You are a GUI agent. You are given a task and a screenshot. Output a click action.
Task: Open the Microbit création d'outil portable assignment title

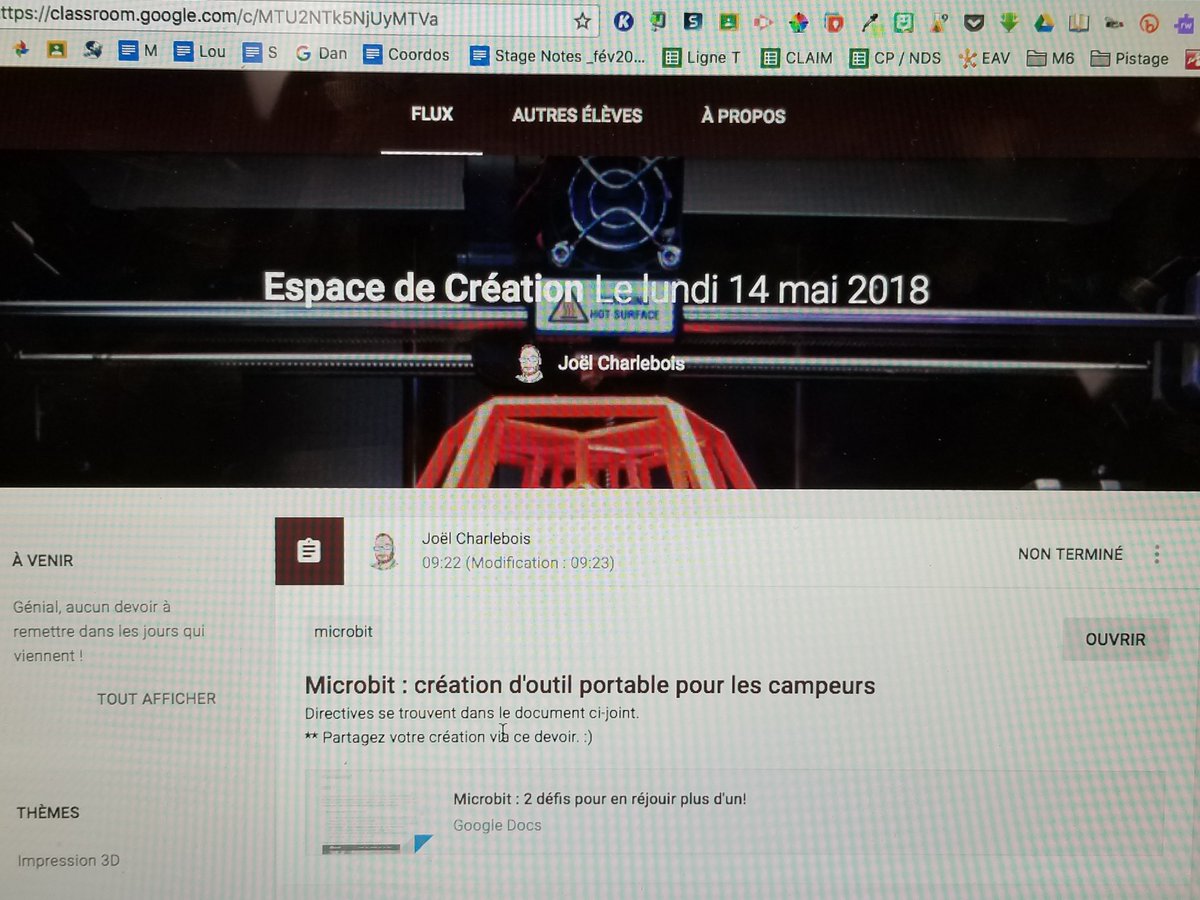(x=590, y=686)
